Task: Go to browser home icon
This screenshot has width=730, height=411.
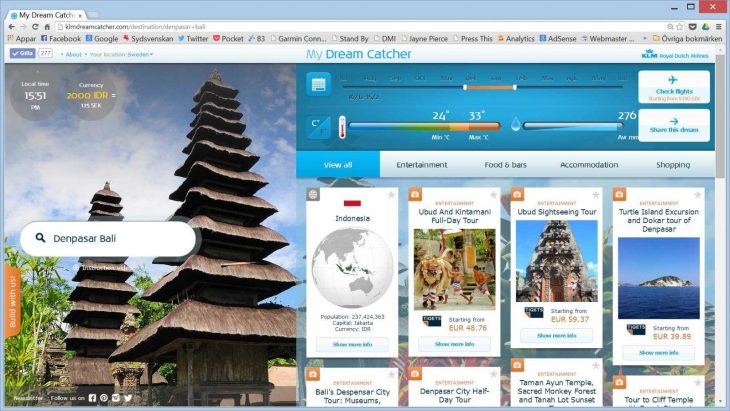Action: 47,27
